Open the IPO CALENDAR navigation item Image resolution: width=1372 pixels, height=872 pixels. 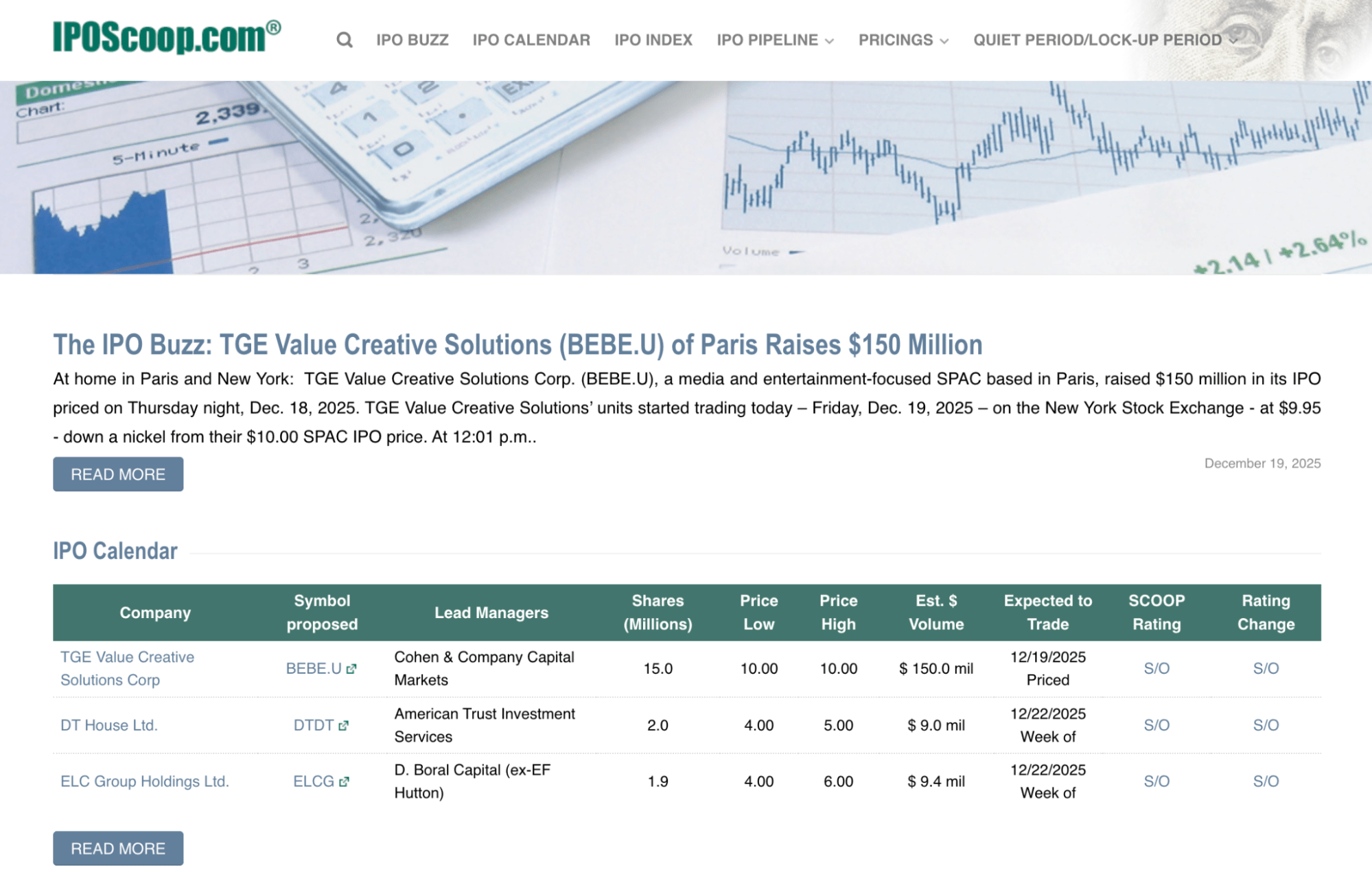[x=531, y=40]
